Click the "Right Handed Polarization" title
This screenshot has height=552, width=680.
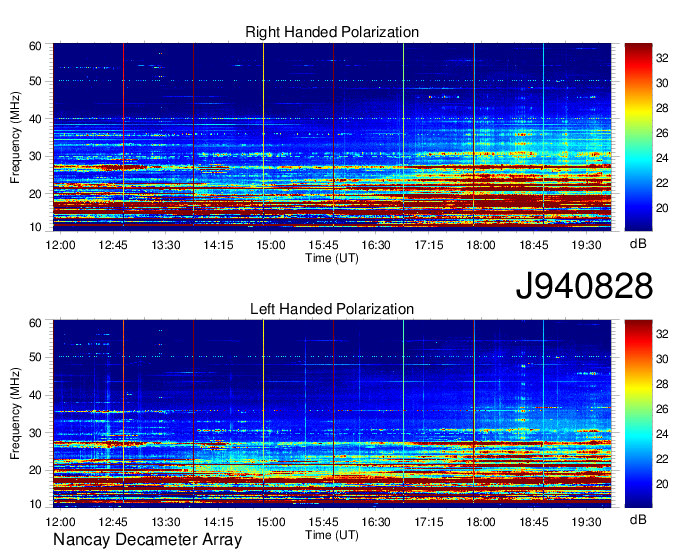tap(332, 32)
